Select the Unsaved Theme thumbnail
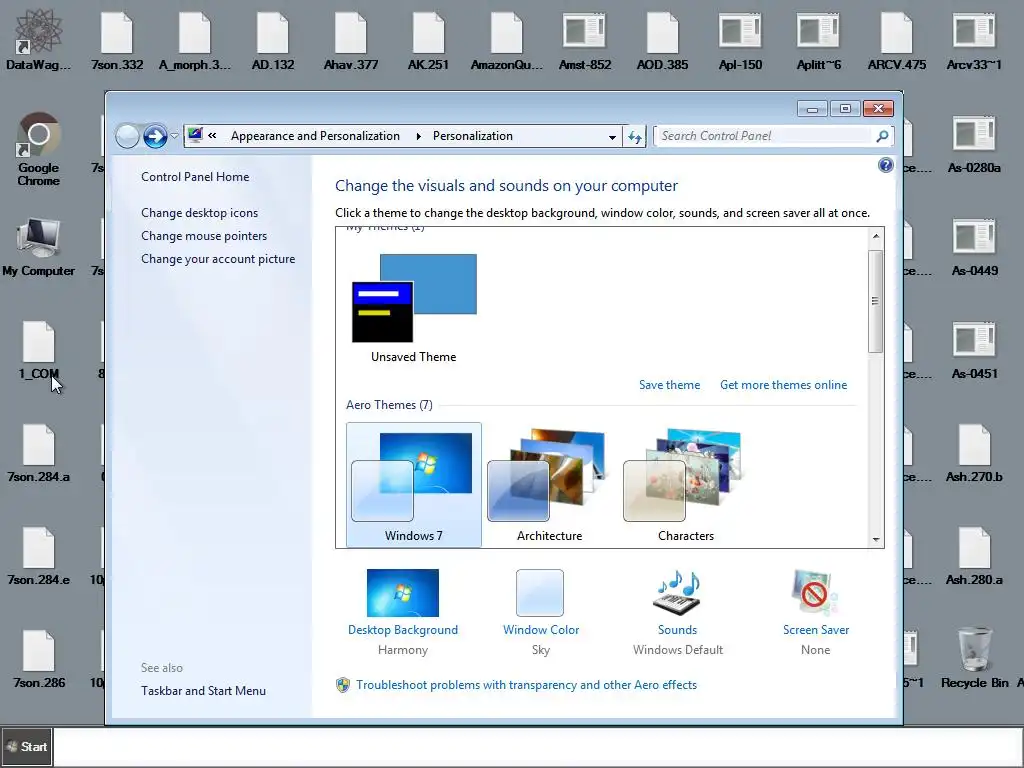 click(413, 308)
